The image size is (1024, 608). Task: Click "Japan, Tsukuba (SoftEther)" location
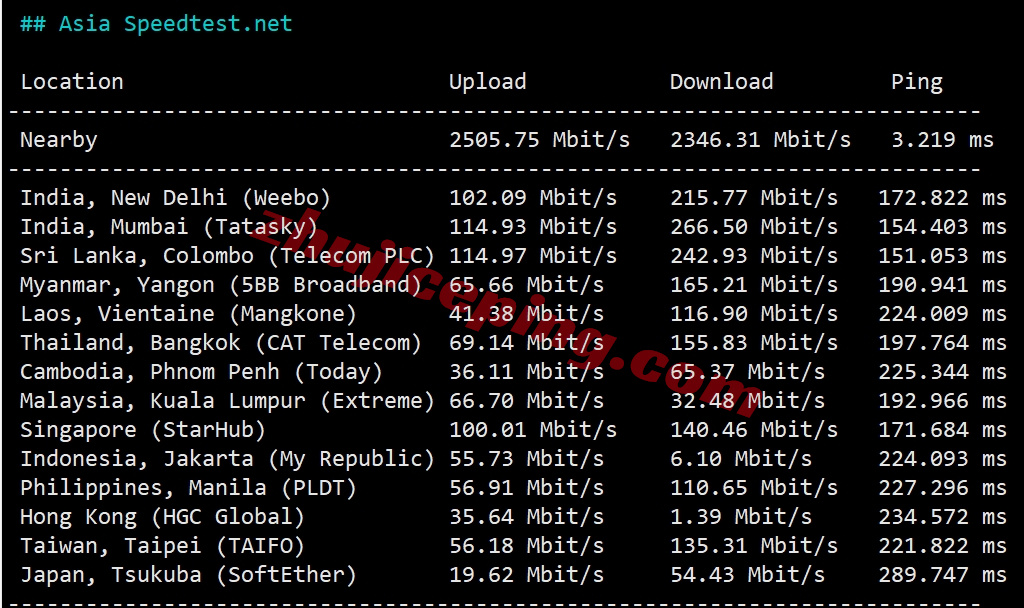(189, 575)
